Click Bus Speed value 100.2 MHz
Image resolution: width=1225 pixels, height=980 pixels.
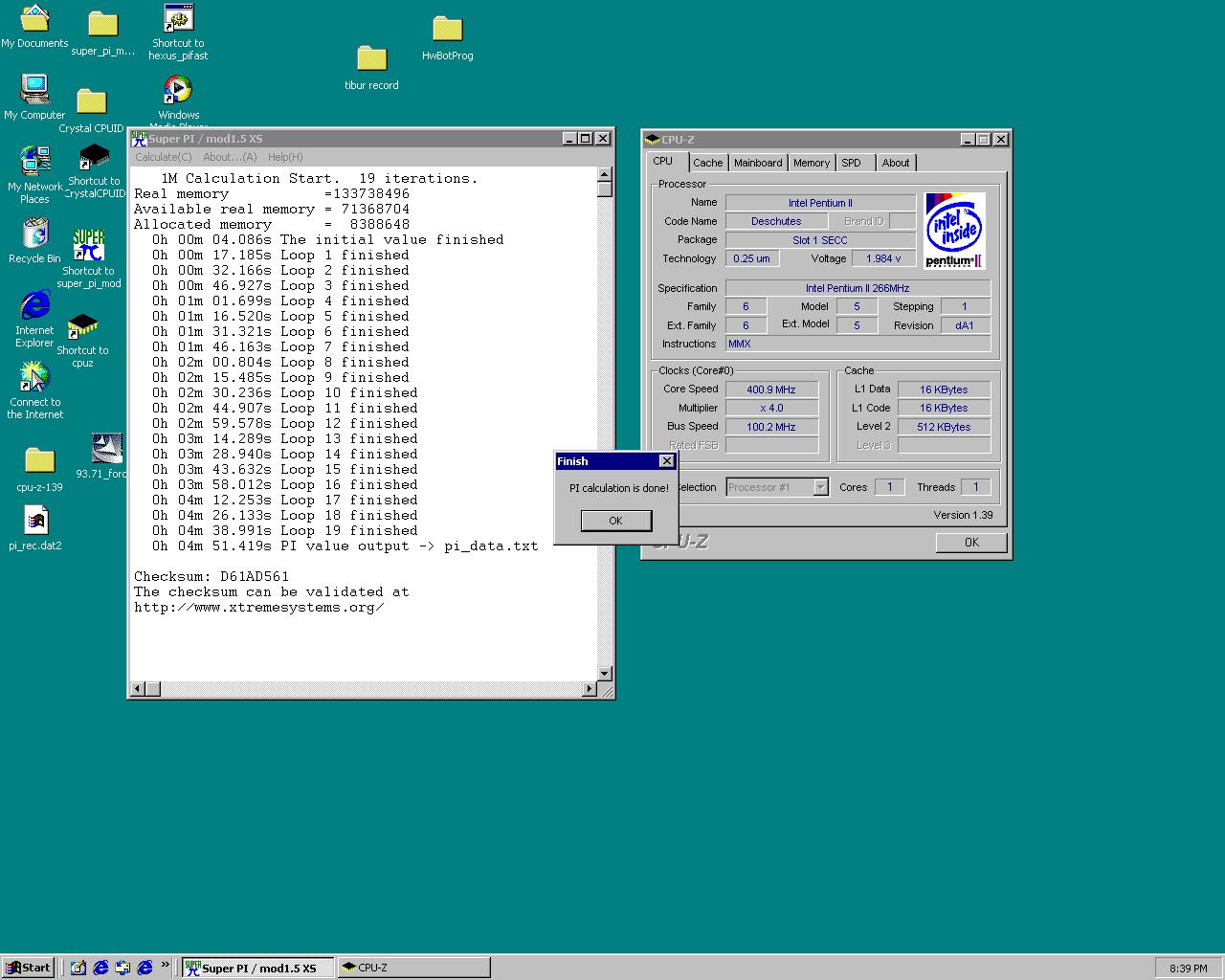point(771,427)
